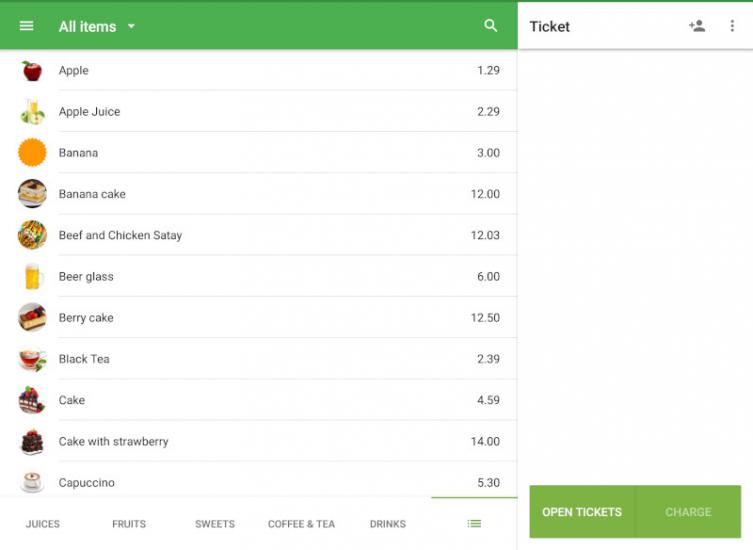Open the ticket three-dot options menu
Screen dimensions: 753x550
[732, 26]
